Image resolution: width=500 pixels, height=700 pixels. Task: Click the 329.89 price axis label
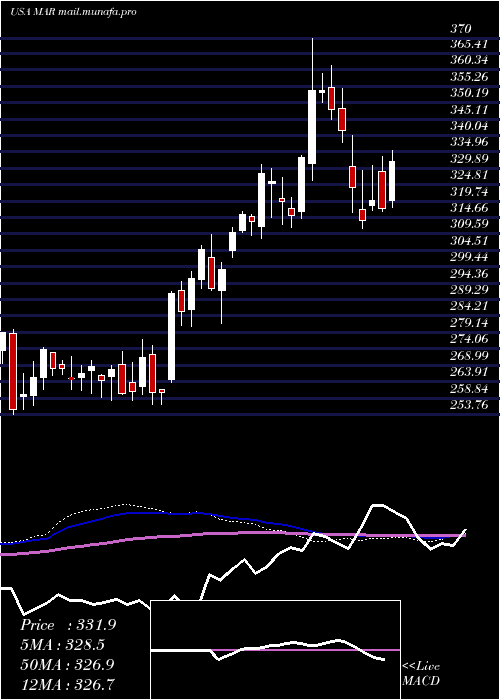[468, 159]
